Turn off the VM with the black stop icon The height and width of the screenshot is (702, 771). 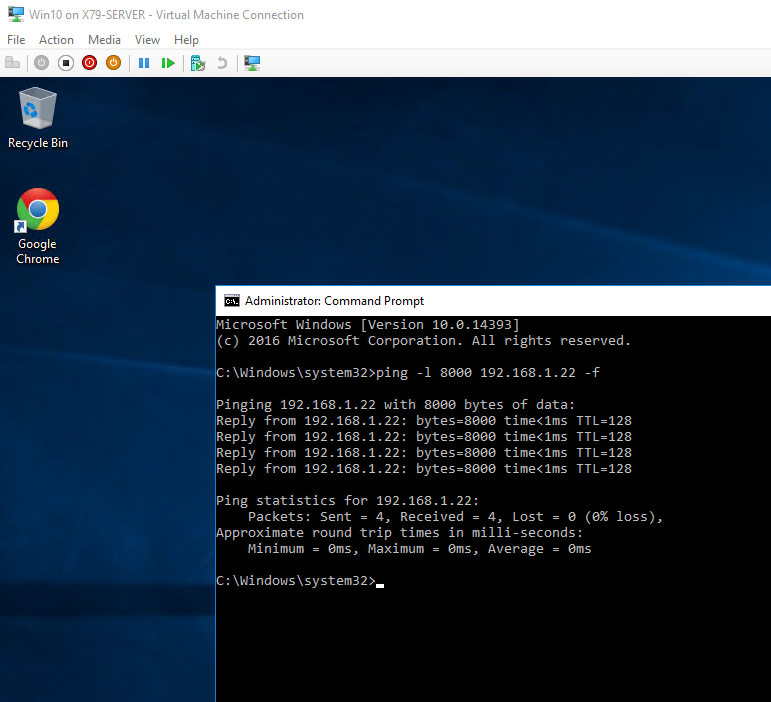pos(66,63)
